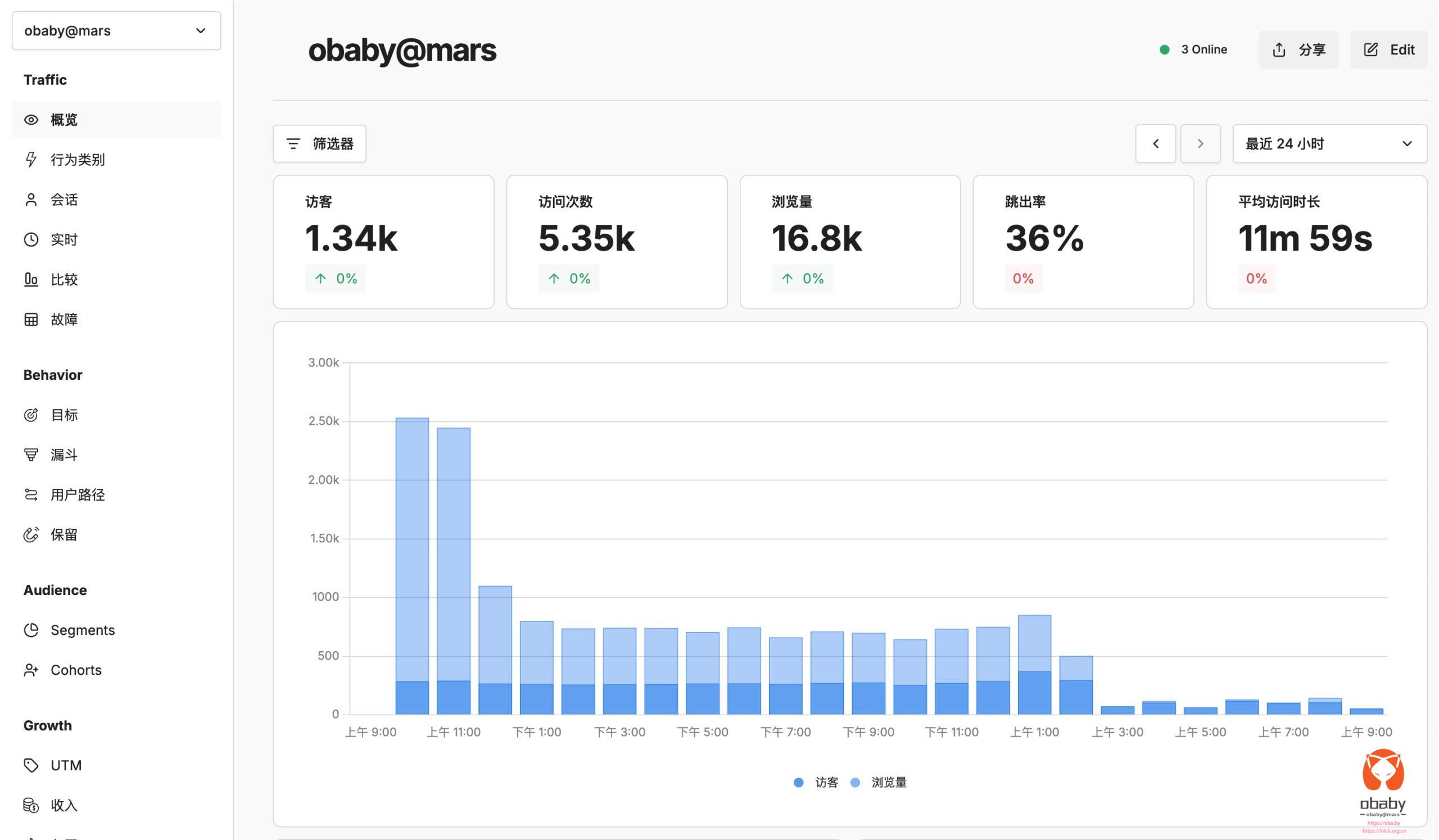Open the 筛选器 filter menu
The image size is (1439, 840).
[x=319, y=144]
